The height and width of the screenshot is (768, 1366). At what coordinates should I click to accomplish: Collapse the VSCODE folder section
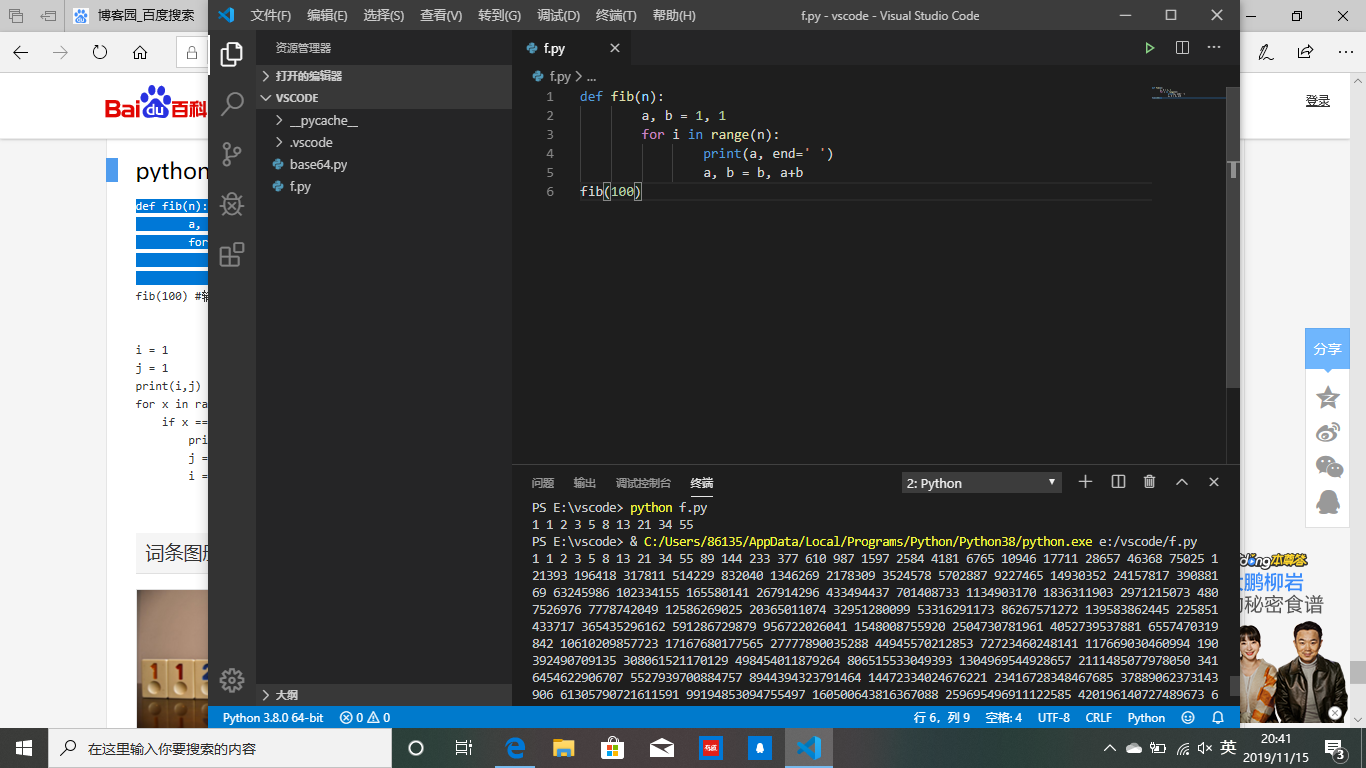coord(296,98)
